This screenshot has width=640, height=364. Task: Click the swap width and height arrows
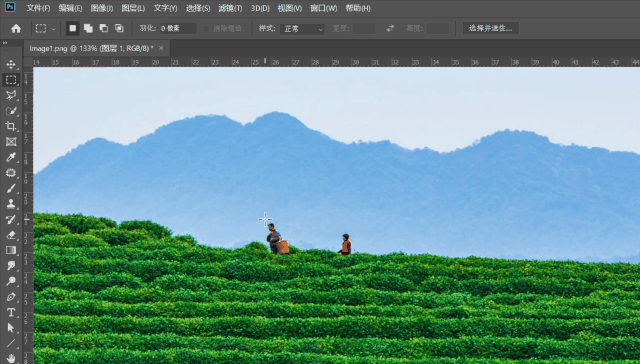390,29
